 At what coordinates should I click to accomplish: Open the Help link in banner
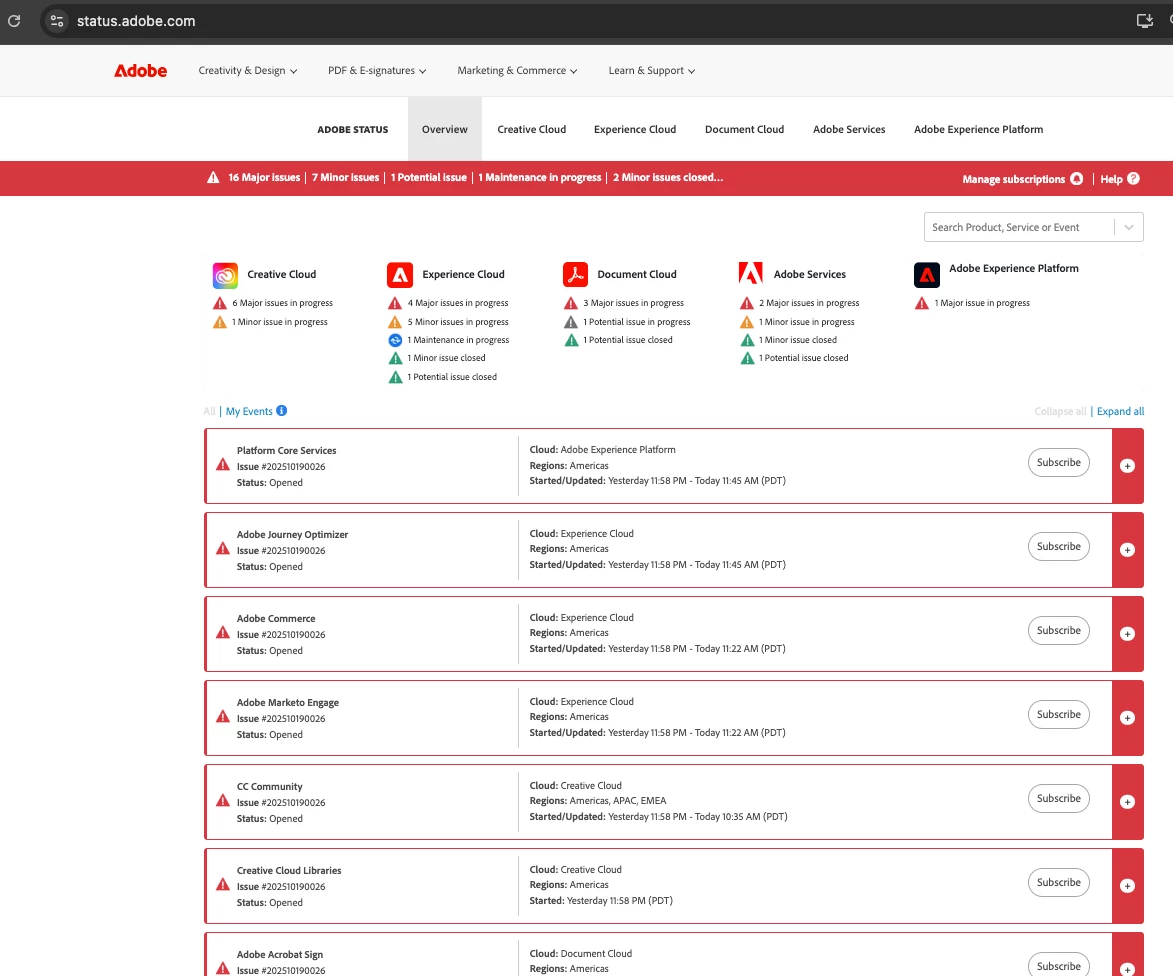tap(1111, 179)
